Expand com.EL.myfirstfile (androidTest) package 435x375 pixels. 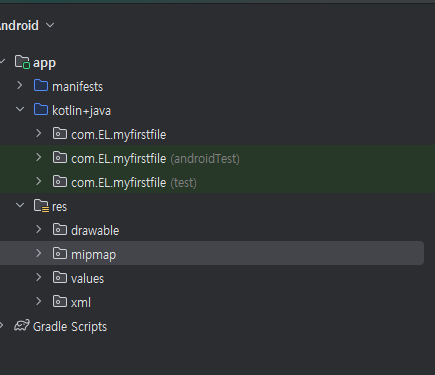point(39,157)
